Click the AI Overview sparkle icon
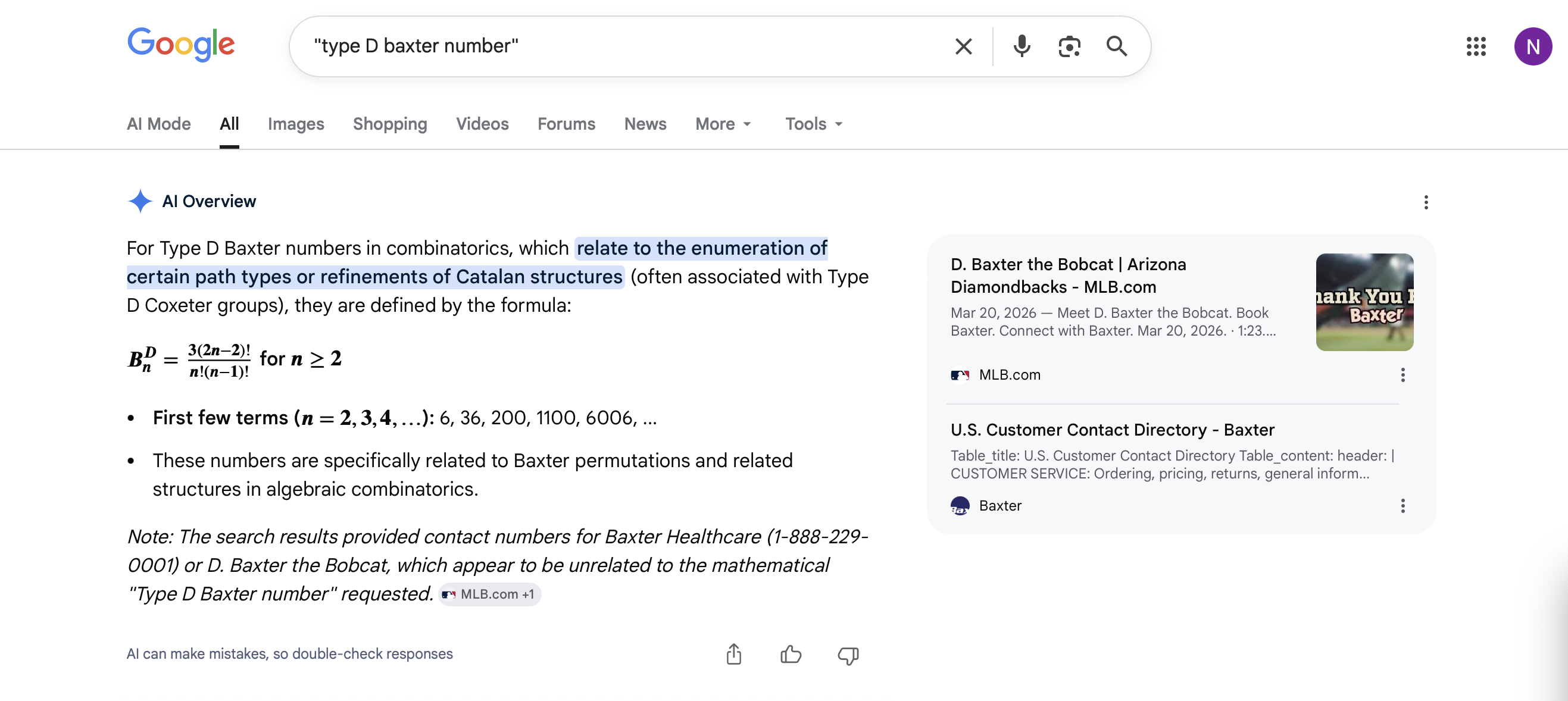This screenshot has height=701, width=1568. pos(140,201)
